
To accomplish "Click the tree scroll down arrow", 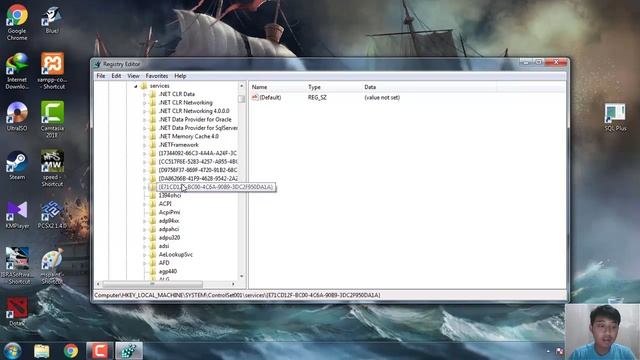I will click(x=241, y=276).
